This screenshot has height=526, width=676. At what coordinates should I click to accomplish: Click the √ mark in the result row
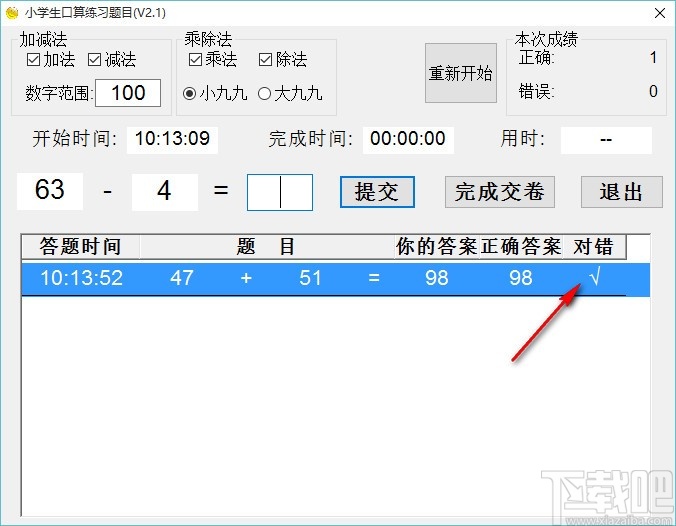coord(595,277)
